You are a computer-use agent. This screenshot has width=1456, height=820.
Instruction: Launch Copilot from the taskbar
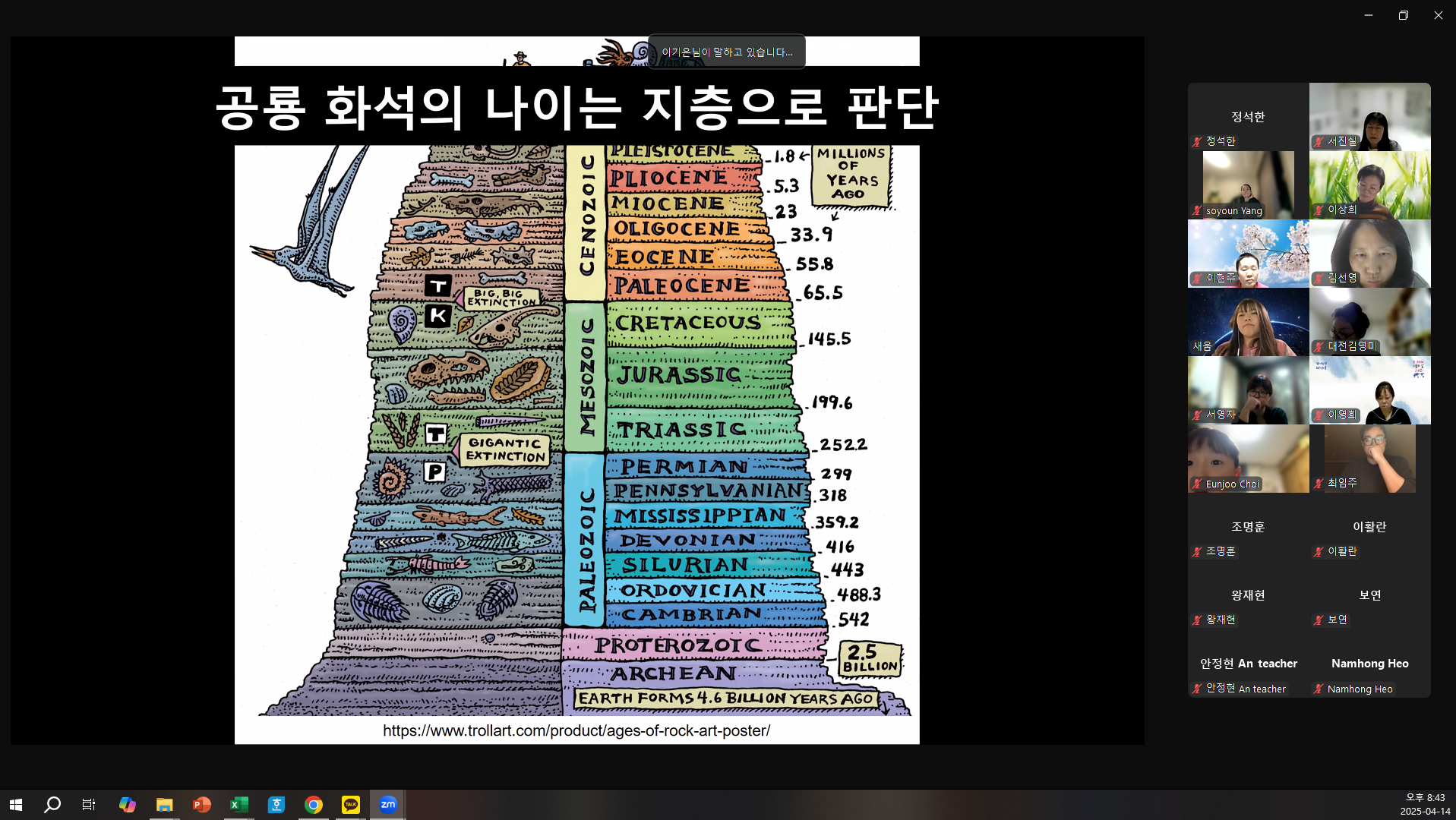point(127,805)
